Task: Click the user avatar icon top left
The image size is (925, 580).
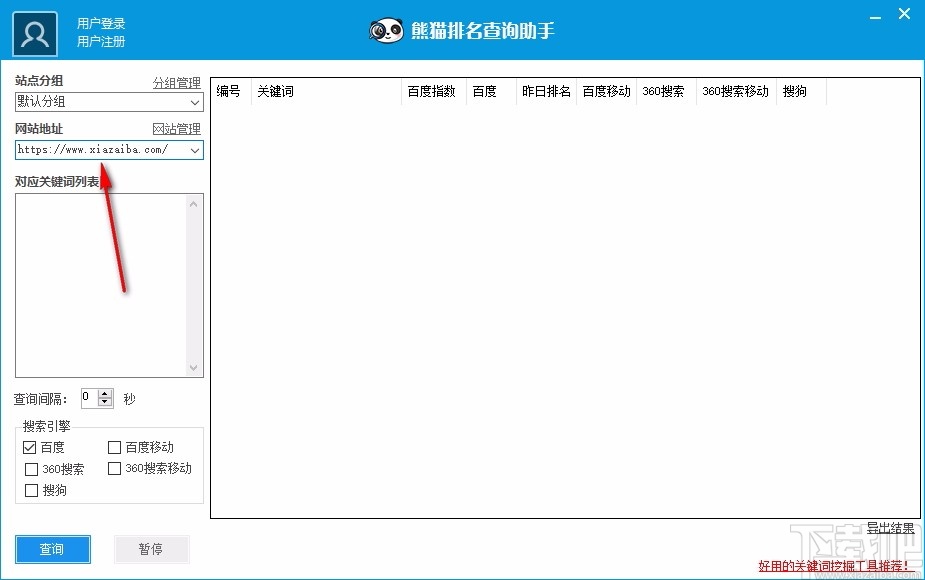Action: (34, 31)
